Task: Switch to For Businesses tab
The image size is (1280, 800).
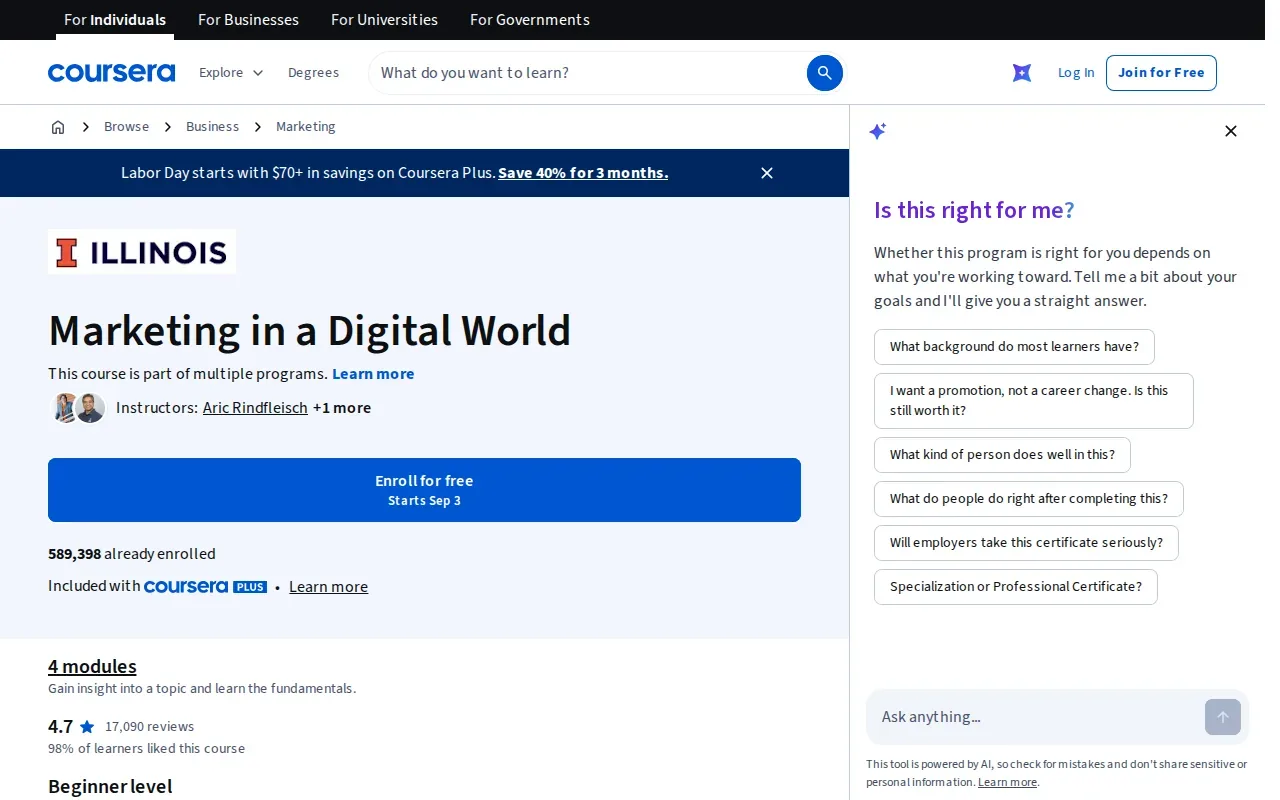Action: (248, 20)
